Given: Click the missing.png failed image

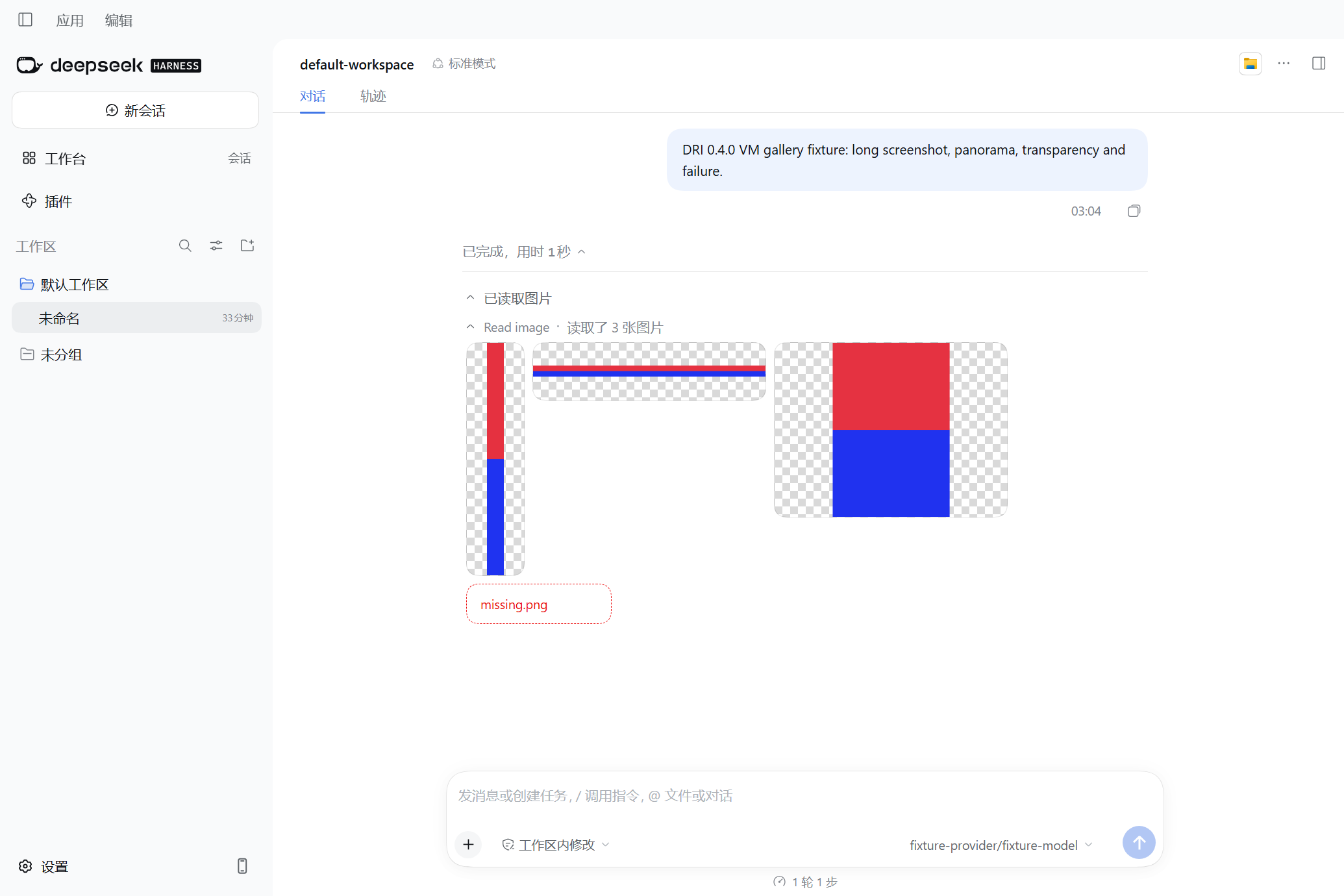Looking at the screenshot, I should click(x=539, y=604).
